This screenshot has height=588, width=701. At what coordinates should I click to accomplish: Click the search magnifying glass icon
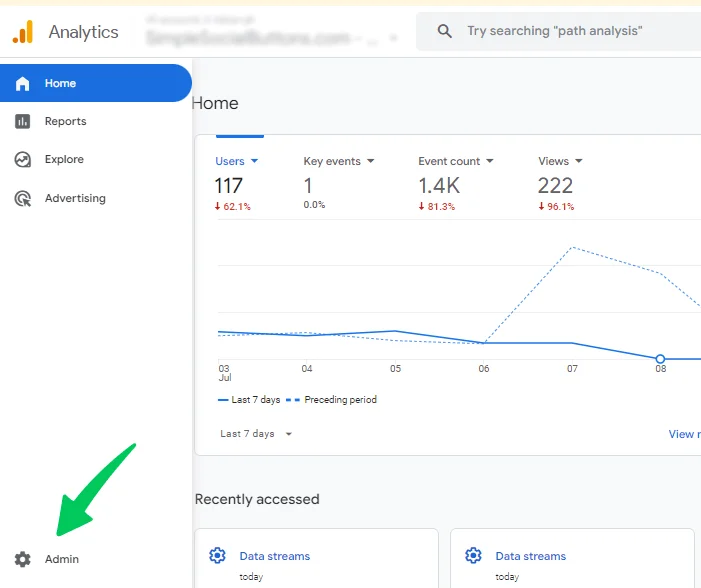click(445, 32)
